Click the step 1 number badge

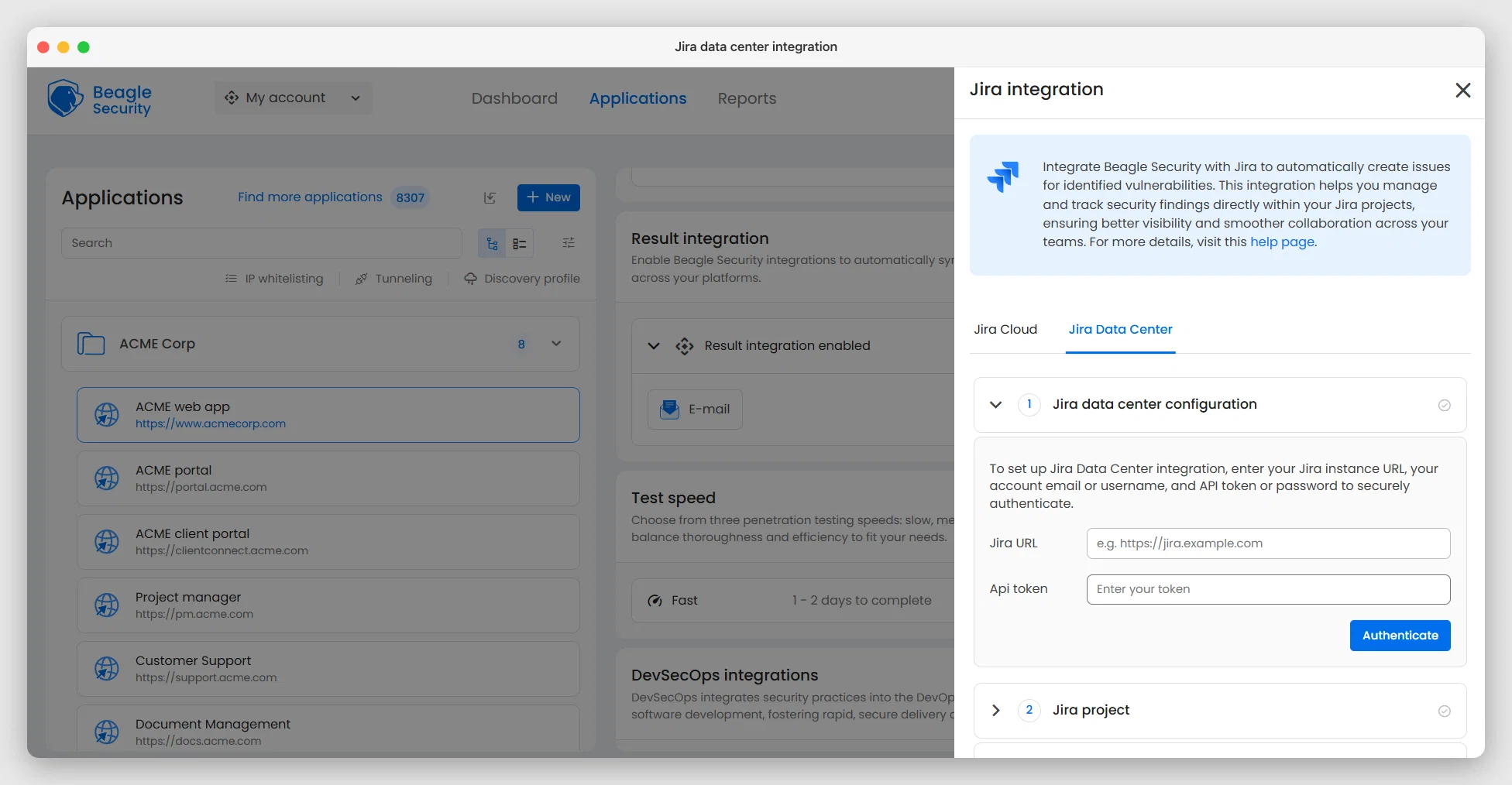[x=1029, y=404]
